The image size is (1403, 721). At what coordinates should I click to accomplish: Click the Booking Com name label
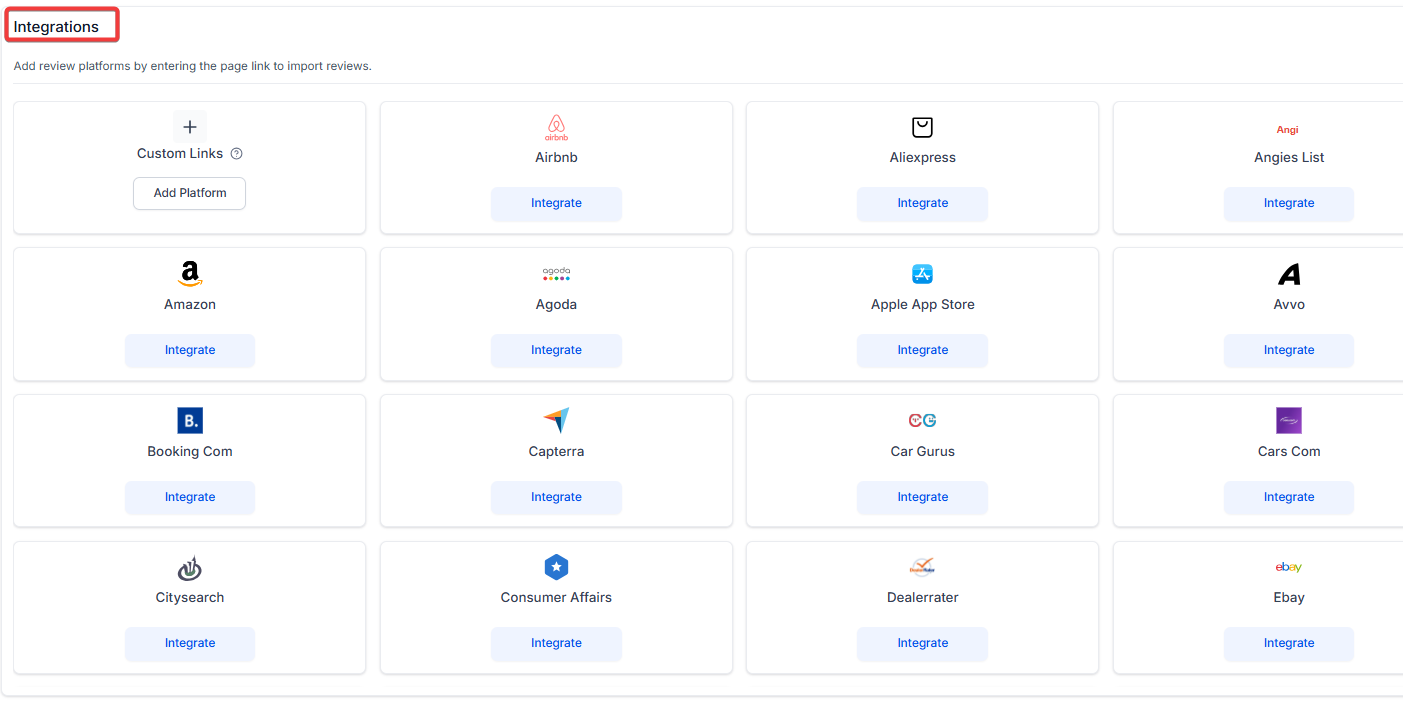[190, 451]
